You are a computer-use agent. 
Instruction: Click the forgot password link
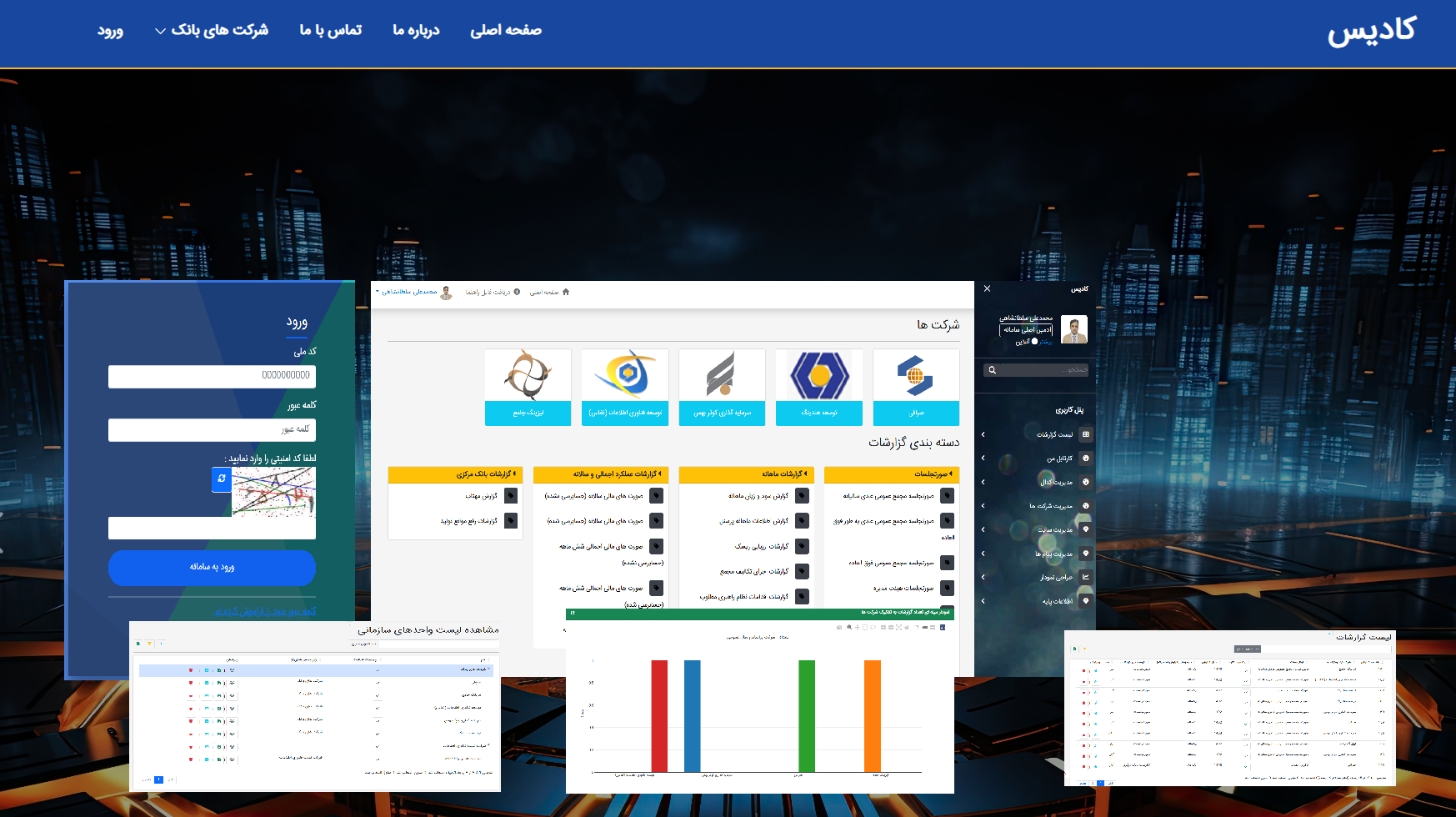(x=264, y=611)
